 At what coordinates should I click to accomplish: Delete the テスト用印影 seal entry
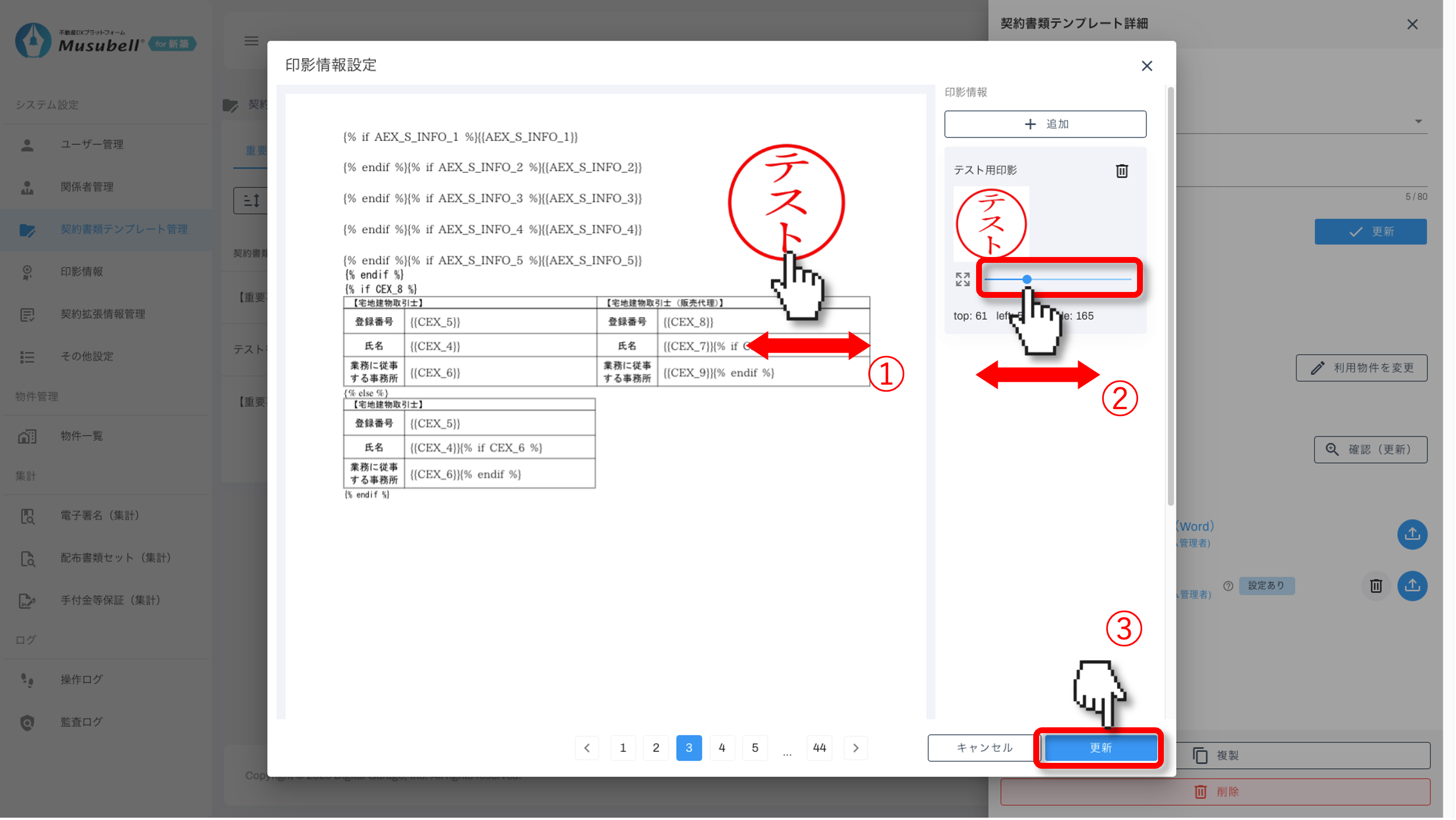pos(1121,171)
